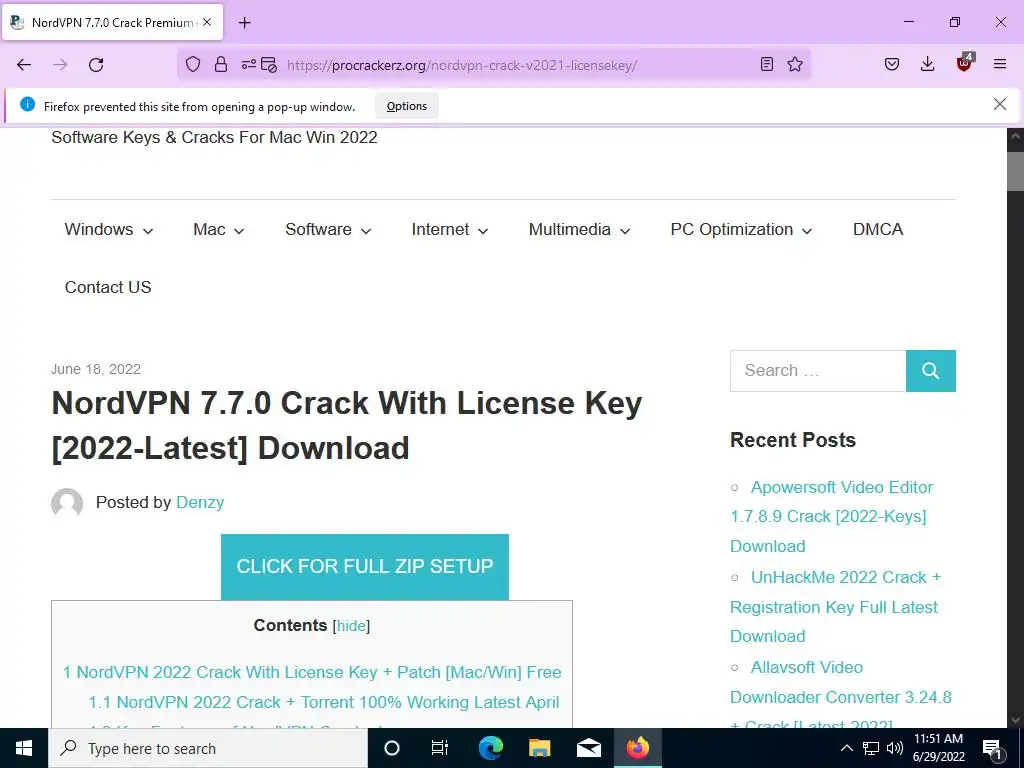Open the DMCA page
Screen dimensions: 1024x768
point(878,229)
